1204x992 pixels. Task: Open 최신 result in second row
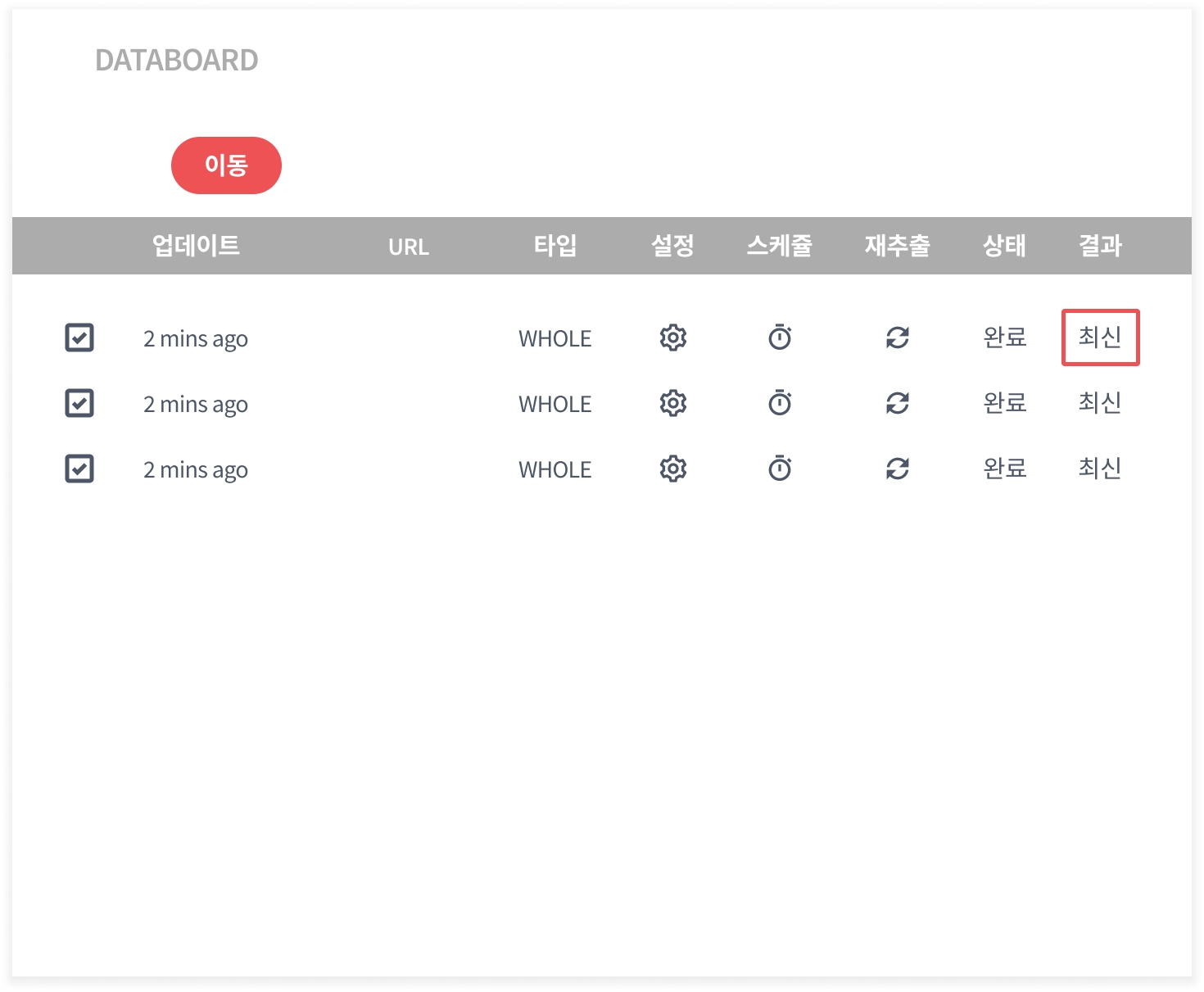1100,403
